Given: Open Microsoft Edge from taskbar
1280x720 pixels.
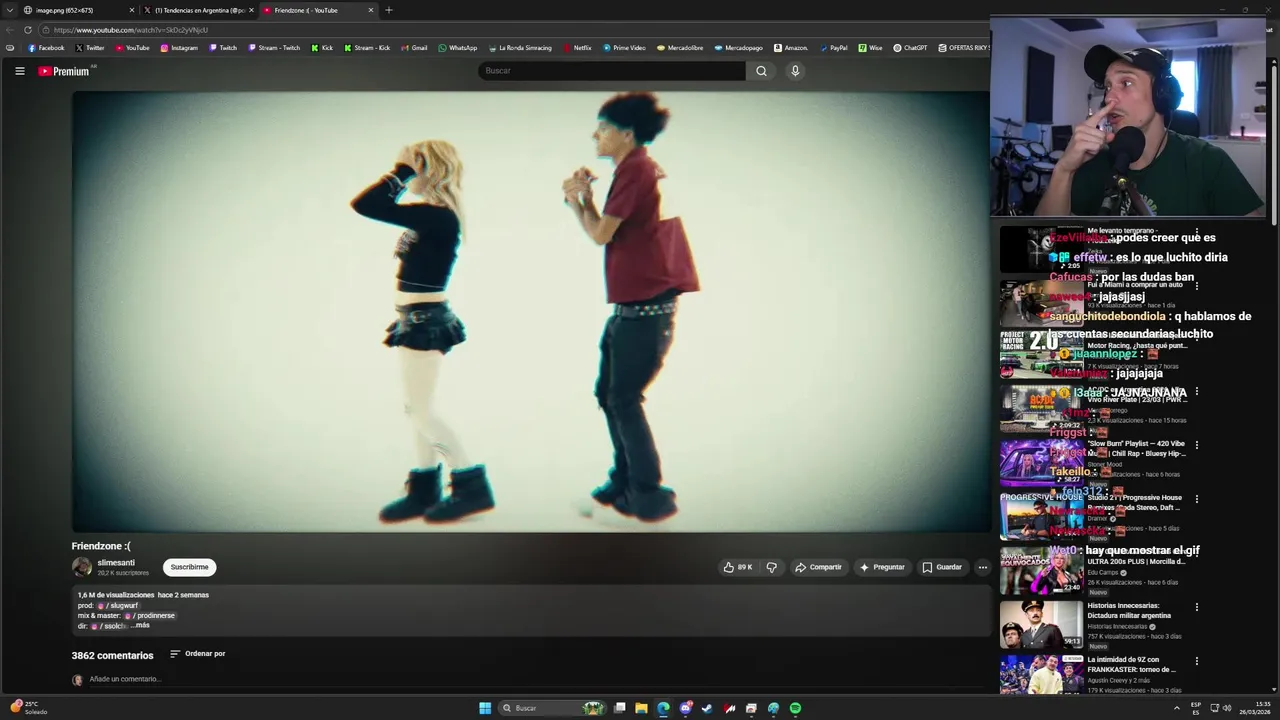Looking at the screenshot, I should click(x=663, y=708).
